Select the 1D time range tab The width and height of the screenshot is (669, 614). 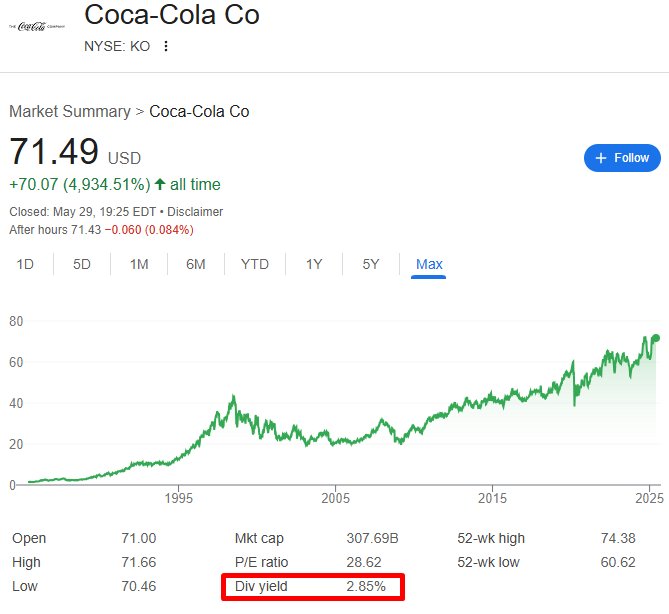(x=25, y=264)
